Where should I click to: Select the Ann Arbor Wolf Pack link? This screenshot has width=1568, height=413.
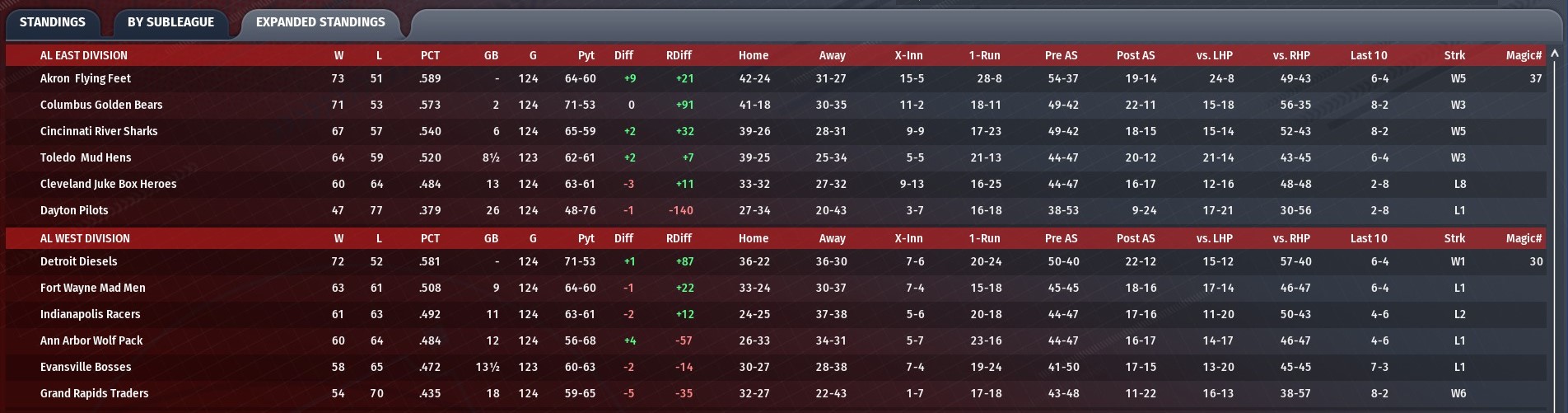click(x=91, y=340)
